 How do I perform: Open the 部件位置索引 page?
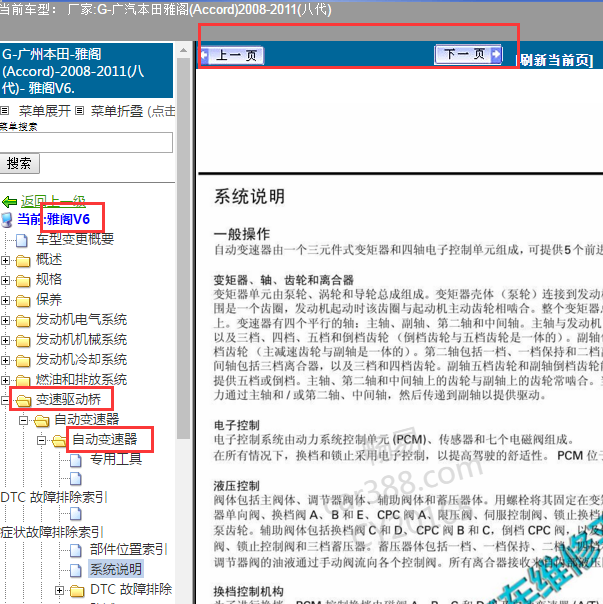129,549
